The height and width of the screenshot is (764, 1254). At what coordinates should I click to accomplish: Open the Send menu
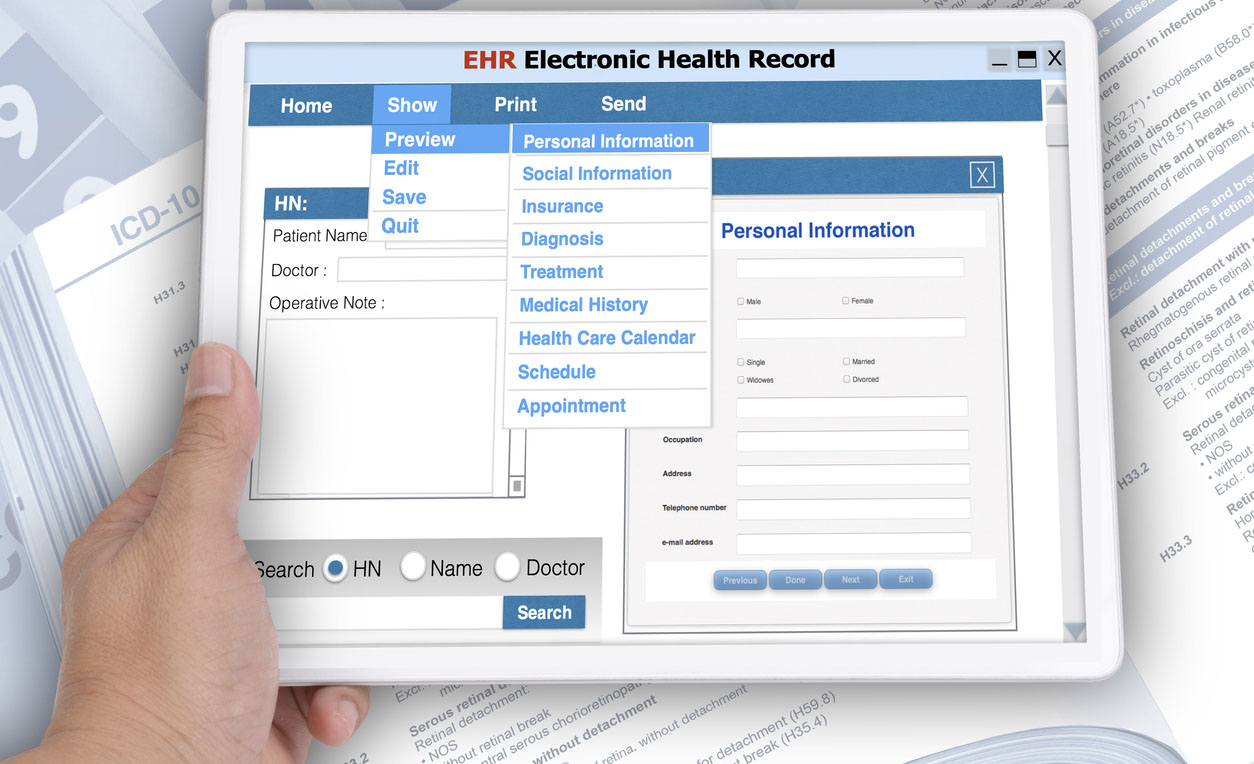pyautogui.click(x=624, y=104)
